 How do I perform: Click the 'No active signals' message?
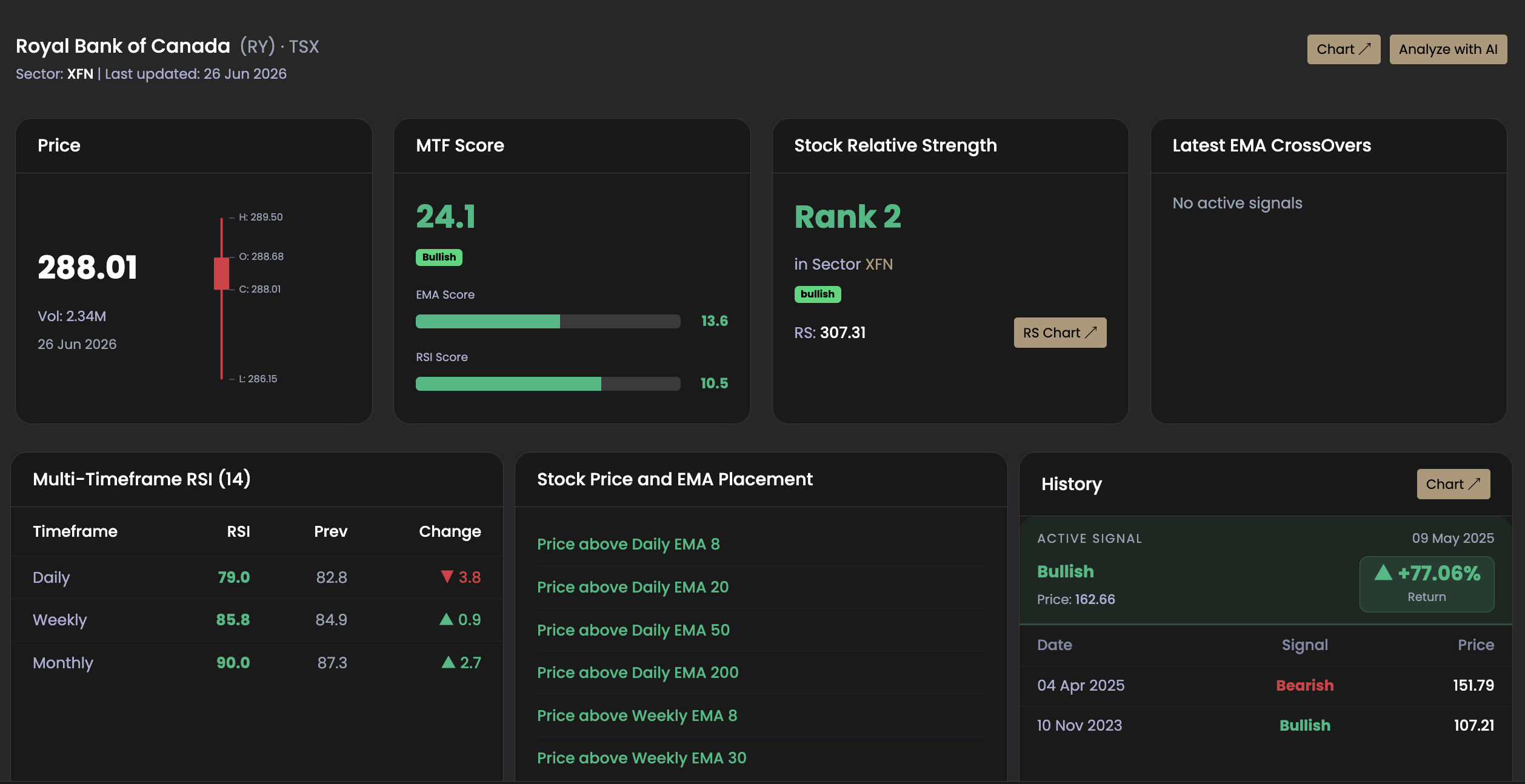coord(1237,203)
